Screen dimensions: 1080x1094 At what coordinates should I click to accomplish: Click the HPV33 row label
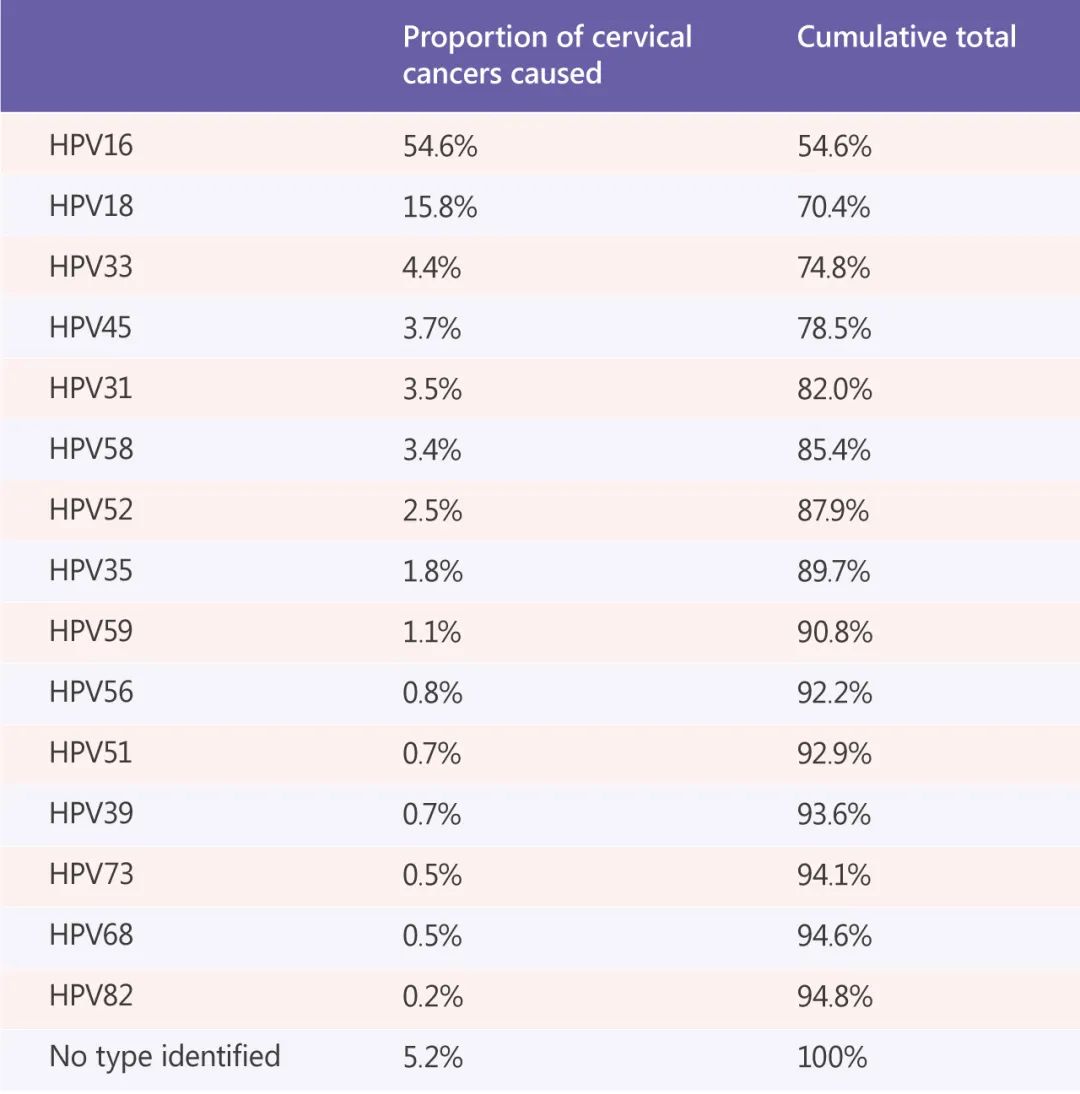coord(91,268)
